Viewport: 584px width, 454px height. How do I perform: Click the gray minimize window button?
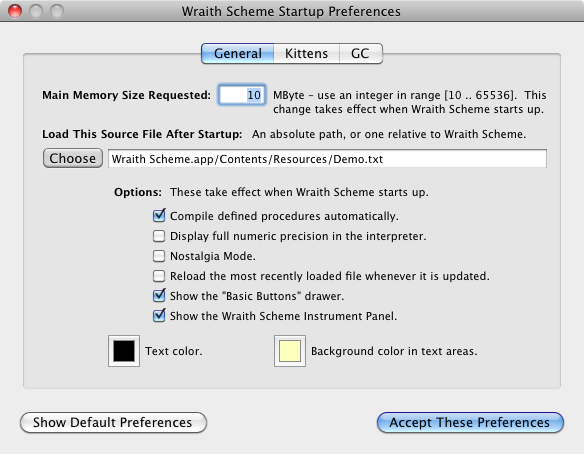[36, 11]
